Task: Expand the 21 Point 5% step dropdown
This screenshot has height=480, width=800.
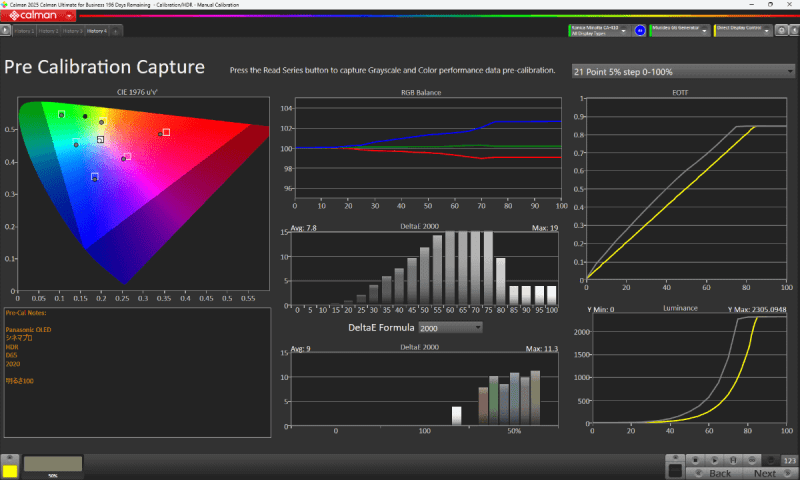Action: [x=679, y=72]
